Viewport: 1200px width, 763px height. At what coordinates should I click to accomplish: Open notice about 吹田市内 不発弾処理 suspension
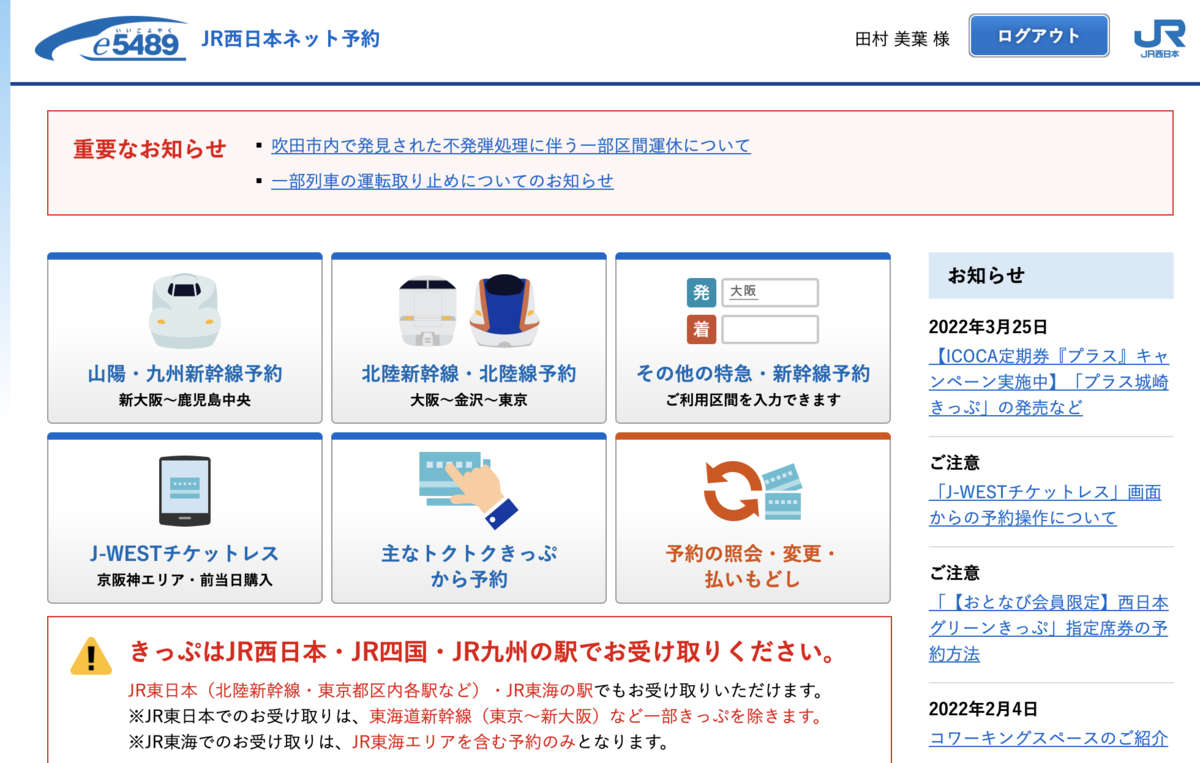point(511,146)
